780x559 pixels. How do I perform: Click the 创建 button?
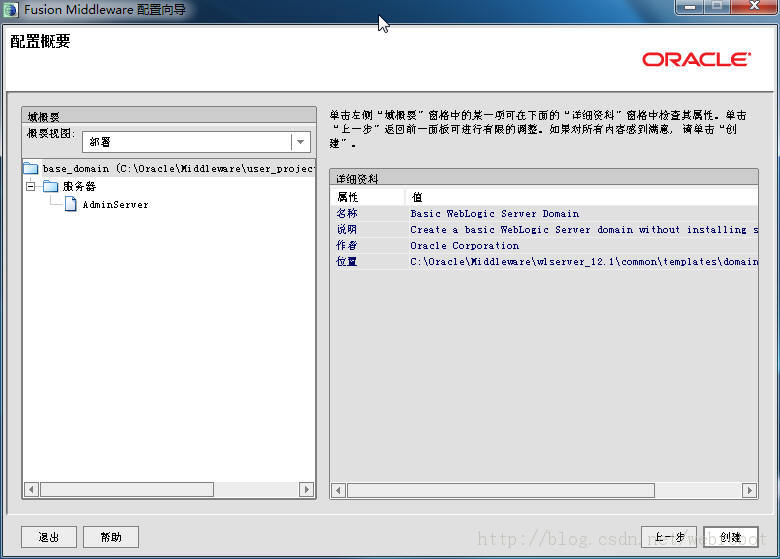[x=731, y=537]
